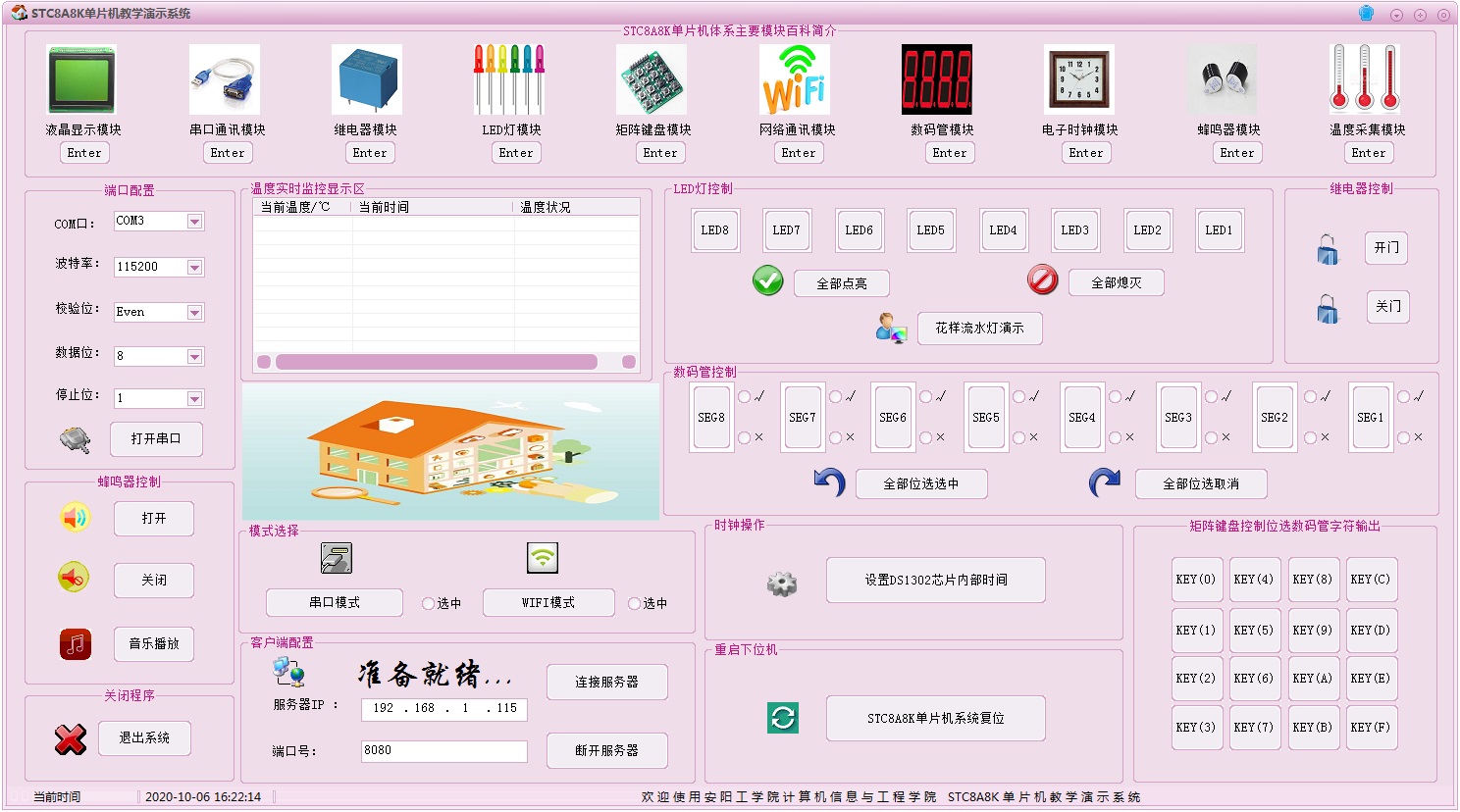This screenshot has width=1460, height=812.
Task: Click the blue skin icon in title bar
Action: point(1367,13)
